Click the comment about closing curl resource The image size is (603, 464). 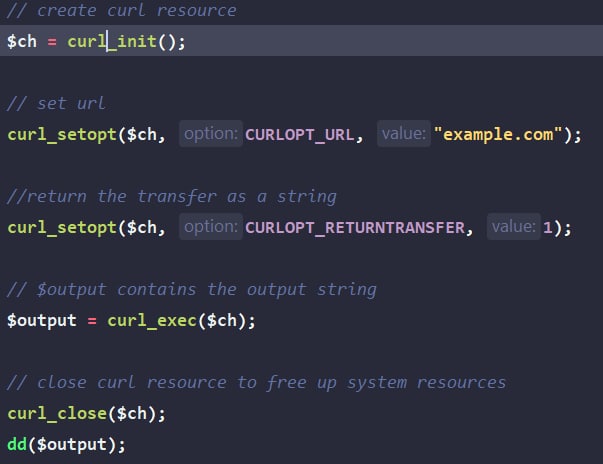pos(257,383)
